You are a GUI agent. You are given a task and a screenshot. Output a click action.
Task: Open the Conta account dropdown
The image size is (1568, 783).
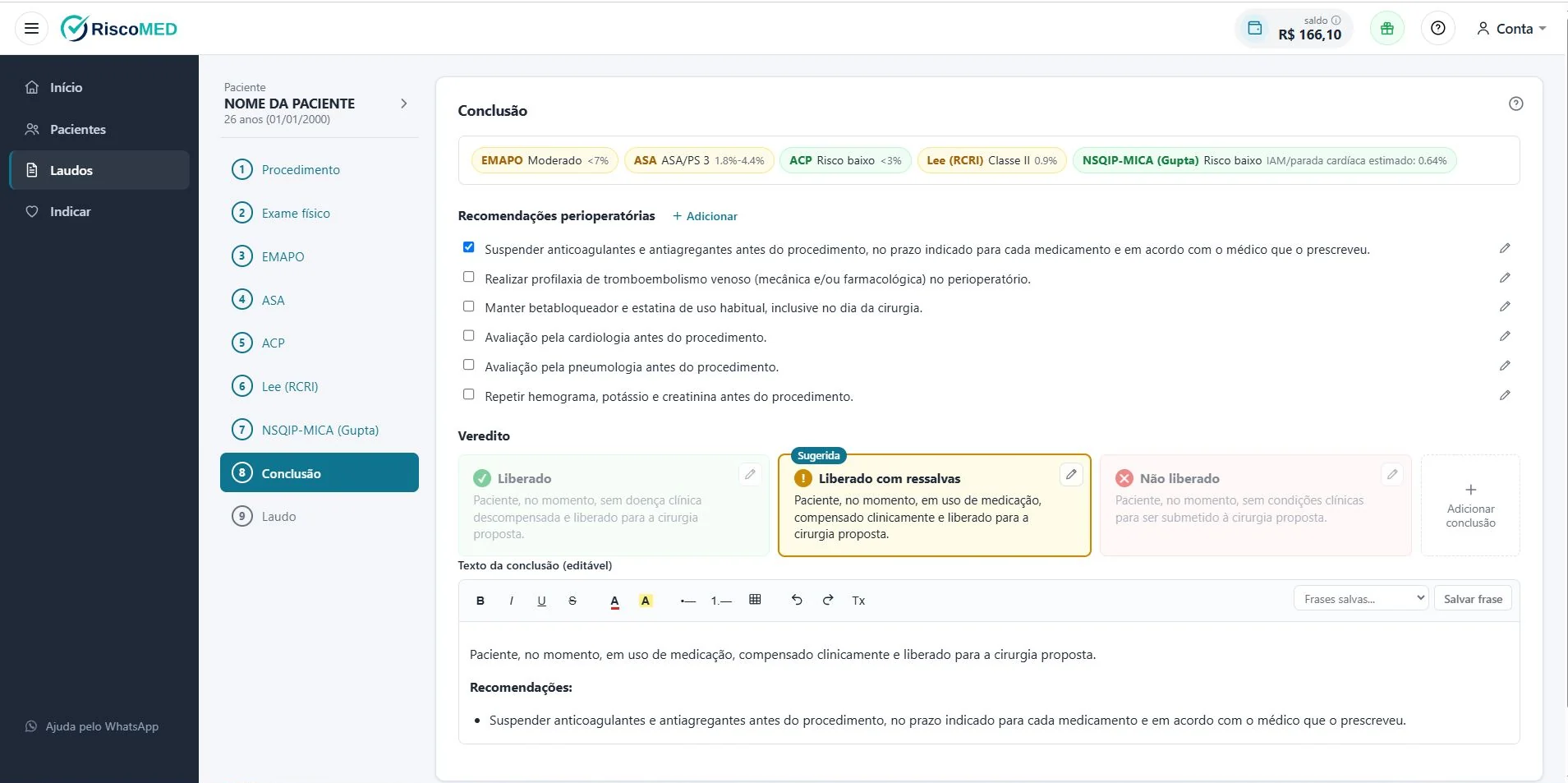(x=1511, y=29)
